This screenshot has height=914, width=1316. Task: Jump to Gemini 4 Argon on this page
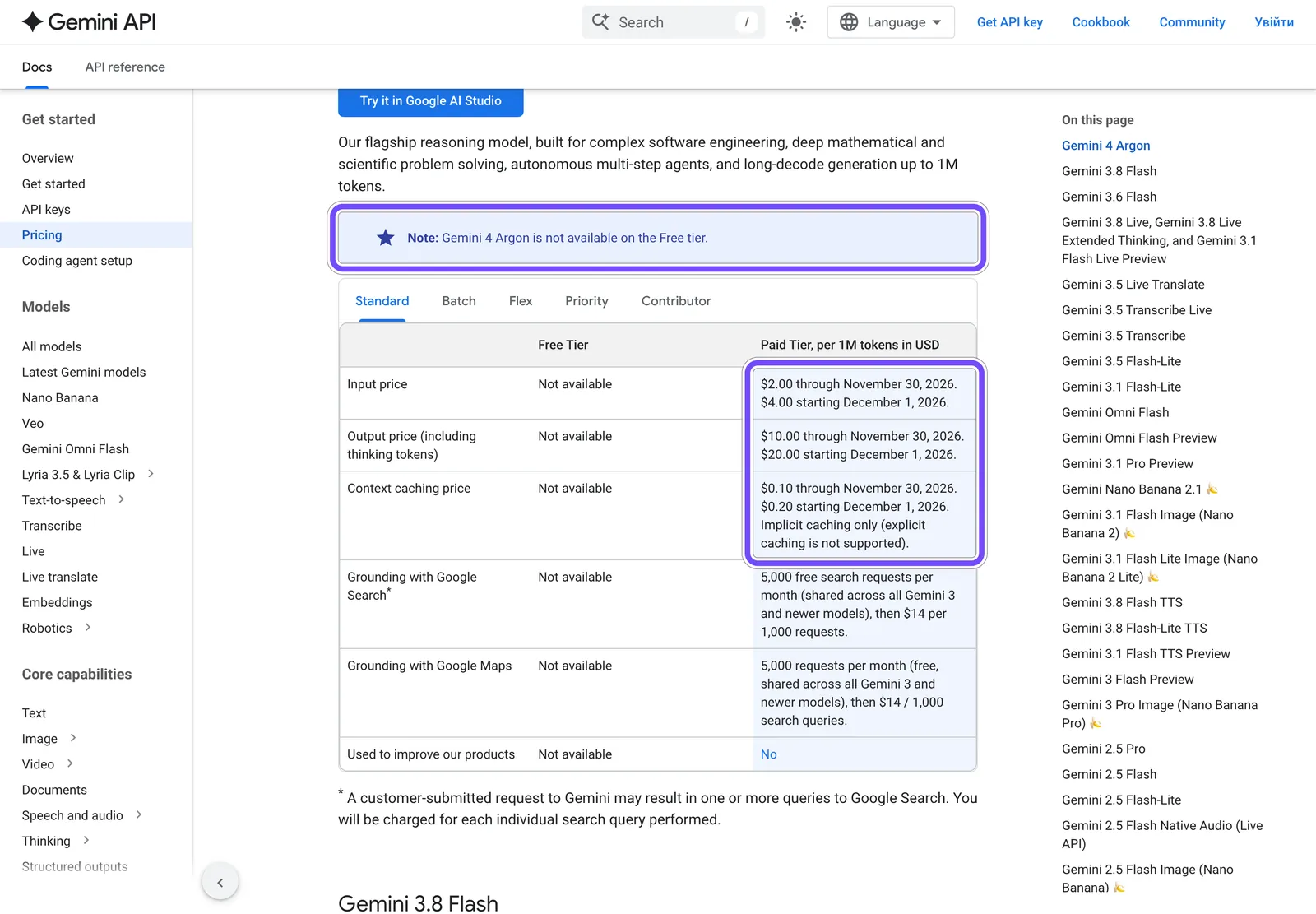pos(1105,146)
